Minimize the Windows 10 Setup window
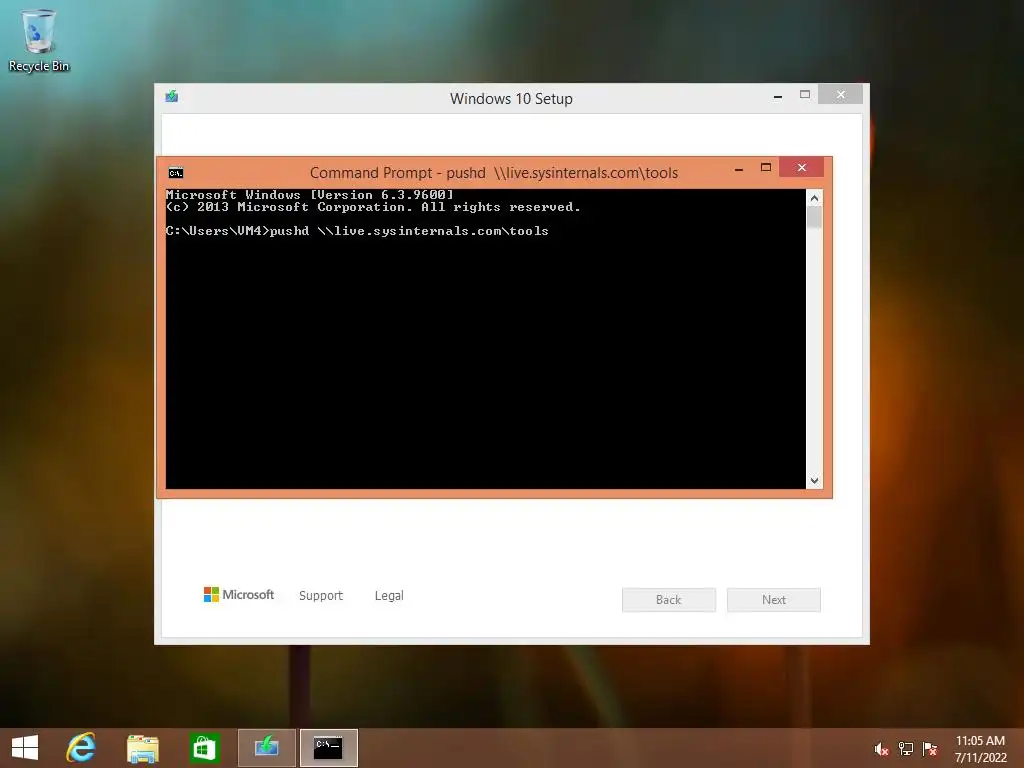This screenshot has height=768, width=1024. [x=778, y=95]
